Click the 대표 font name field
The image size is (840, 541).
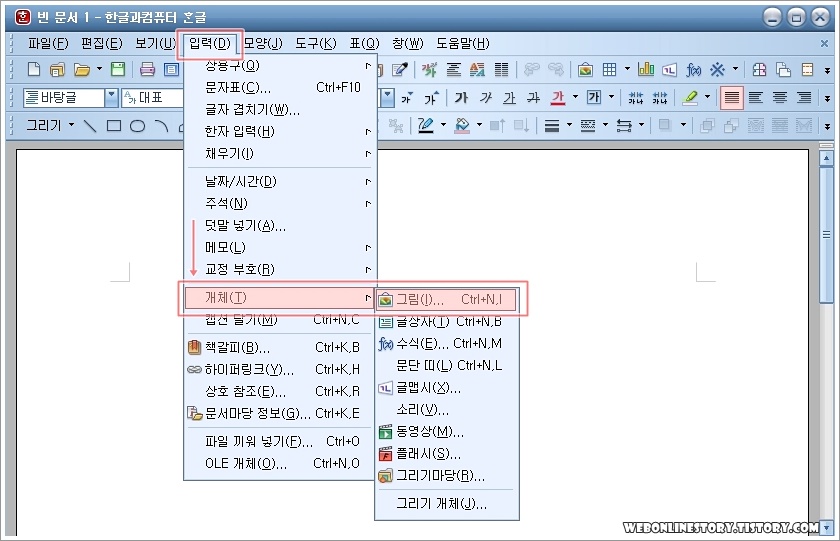point(154,97)
